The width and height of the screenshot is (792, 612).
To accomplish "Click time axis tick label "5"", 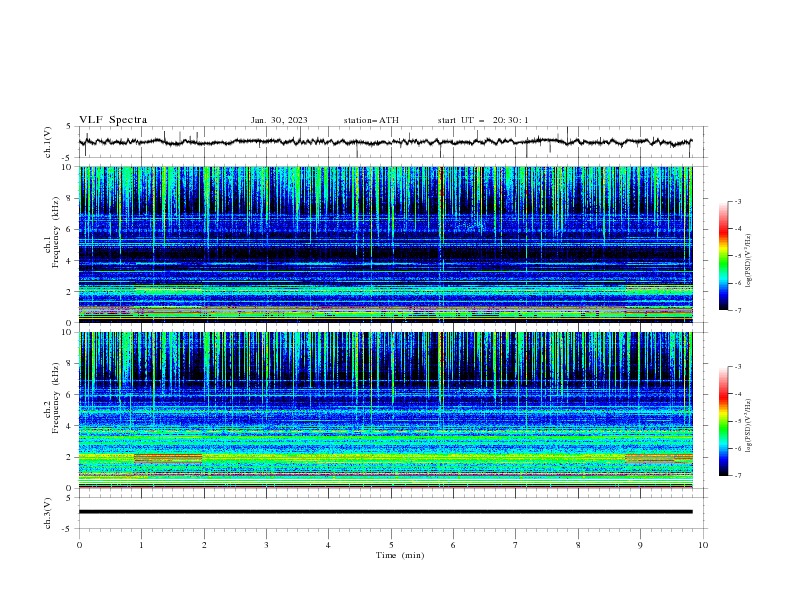I will tap(391, 545).
